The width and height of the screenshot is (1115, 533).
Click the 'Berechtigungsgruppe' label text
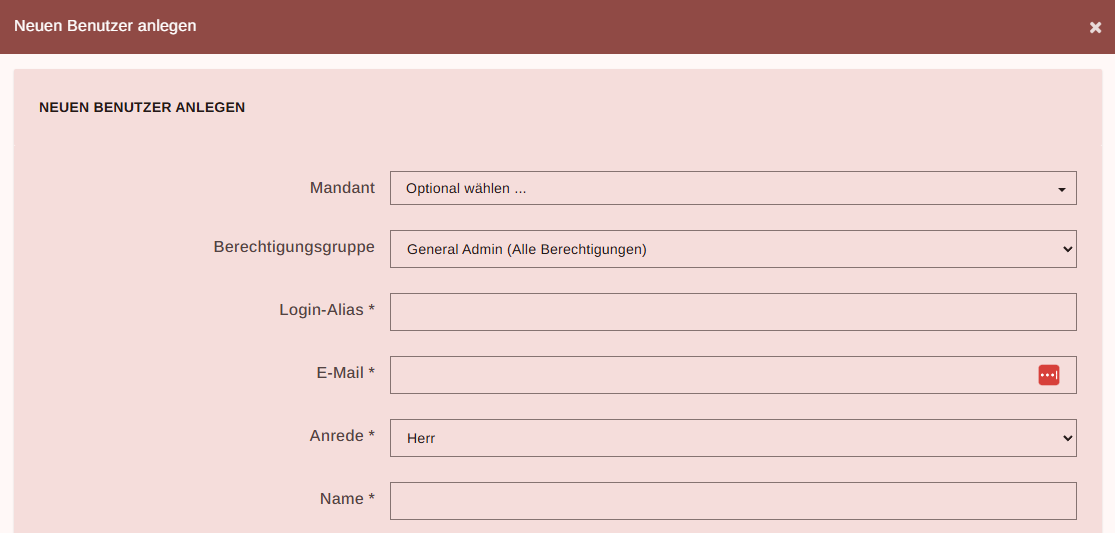click(x=294, y=247)
